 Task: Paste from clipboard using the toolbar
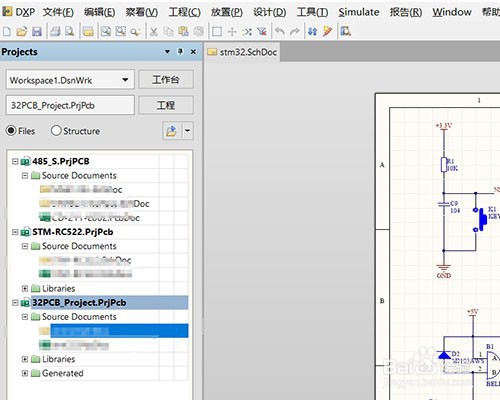(183, 32)
